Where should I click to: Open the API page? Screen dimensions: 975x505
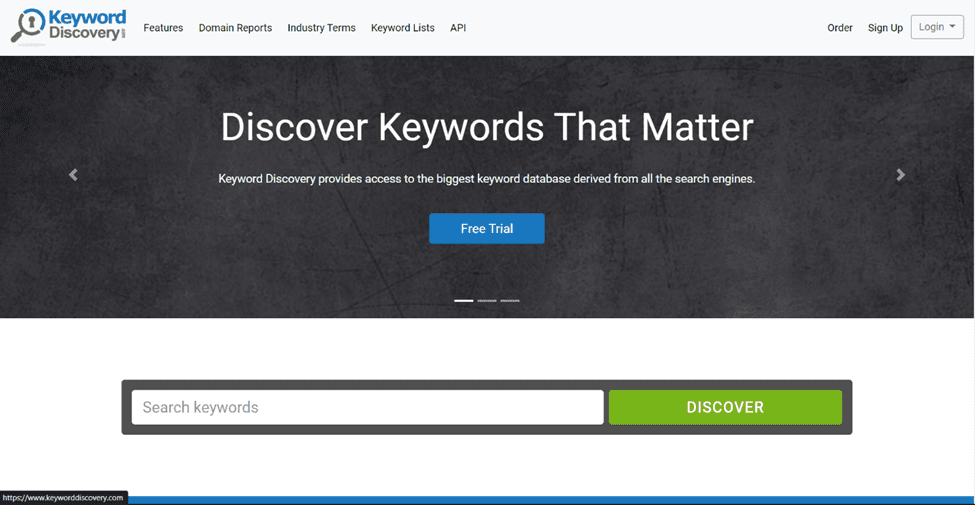tap(458, 28)
